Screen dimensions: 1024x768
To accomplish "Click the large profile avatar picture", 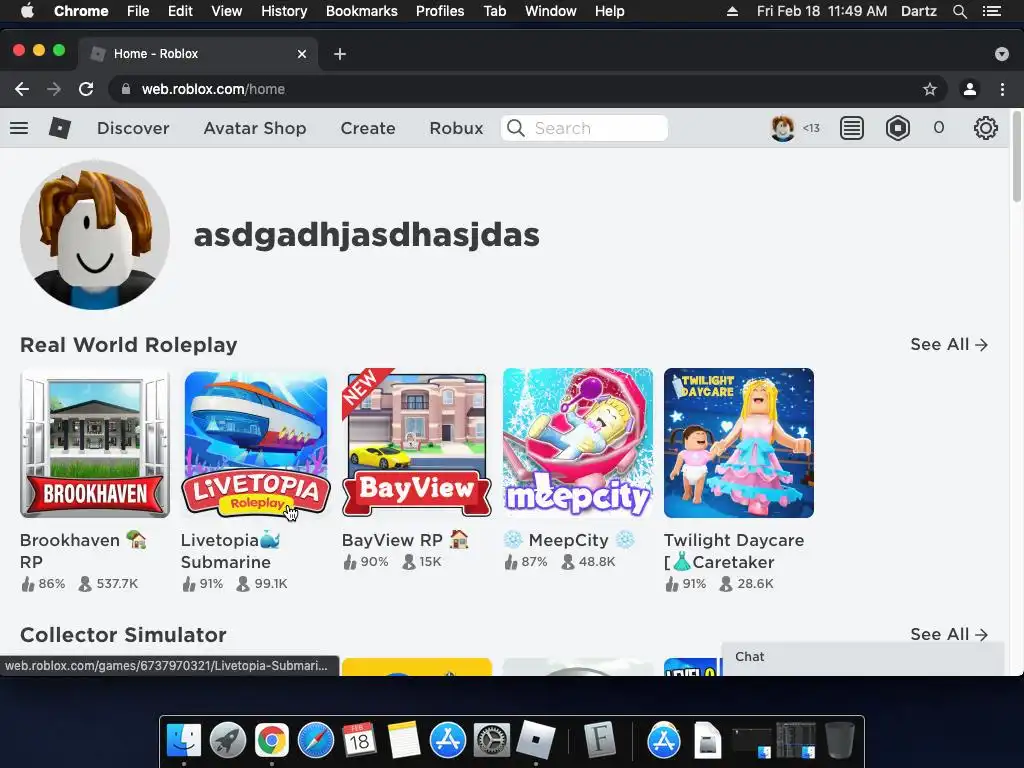I will (x=95, y=235).
